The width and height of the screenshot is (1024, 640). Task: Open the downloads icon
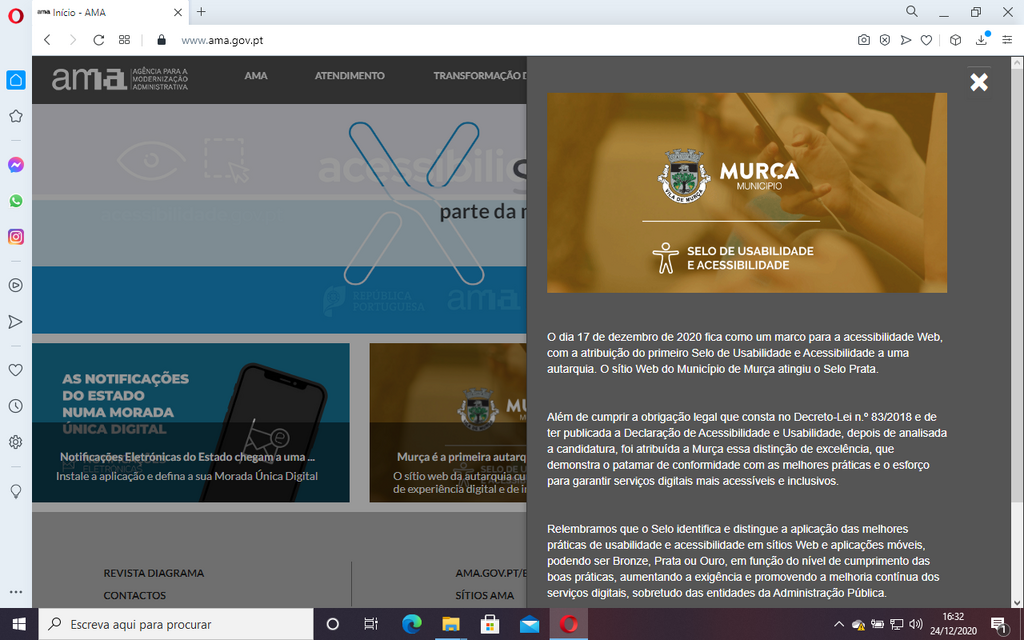[982, 39]
